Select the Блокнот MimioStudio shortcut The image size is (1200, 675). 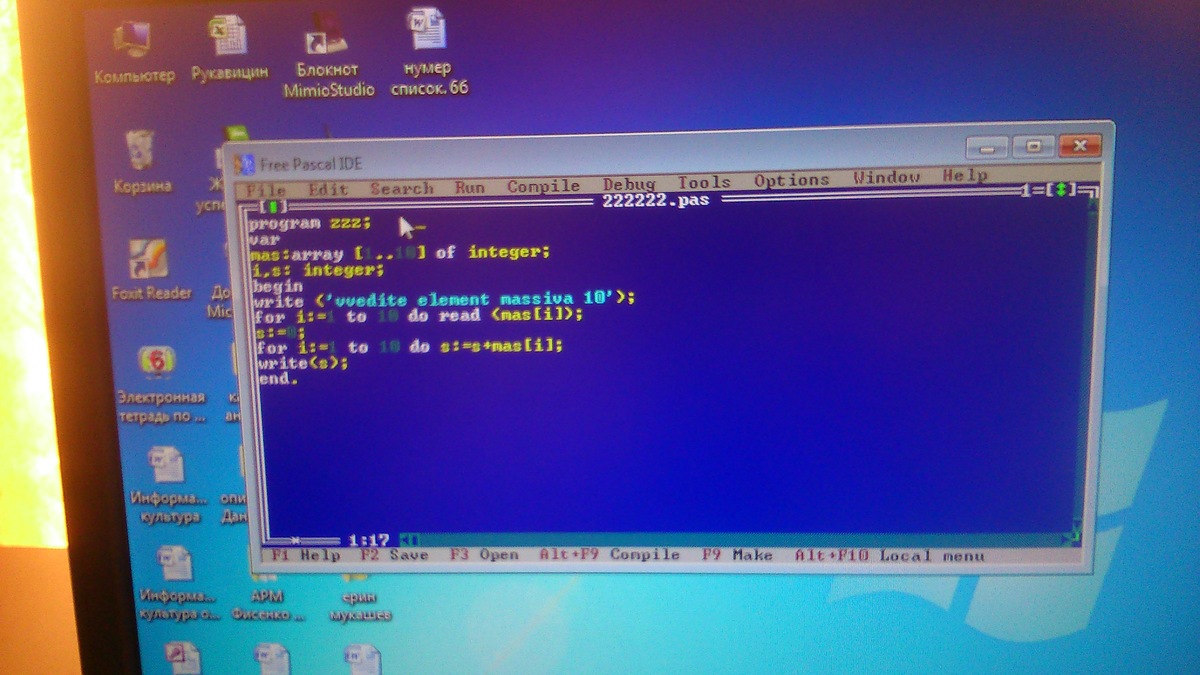[328, 58]
